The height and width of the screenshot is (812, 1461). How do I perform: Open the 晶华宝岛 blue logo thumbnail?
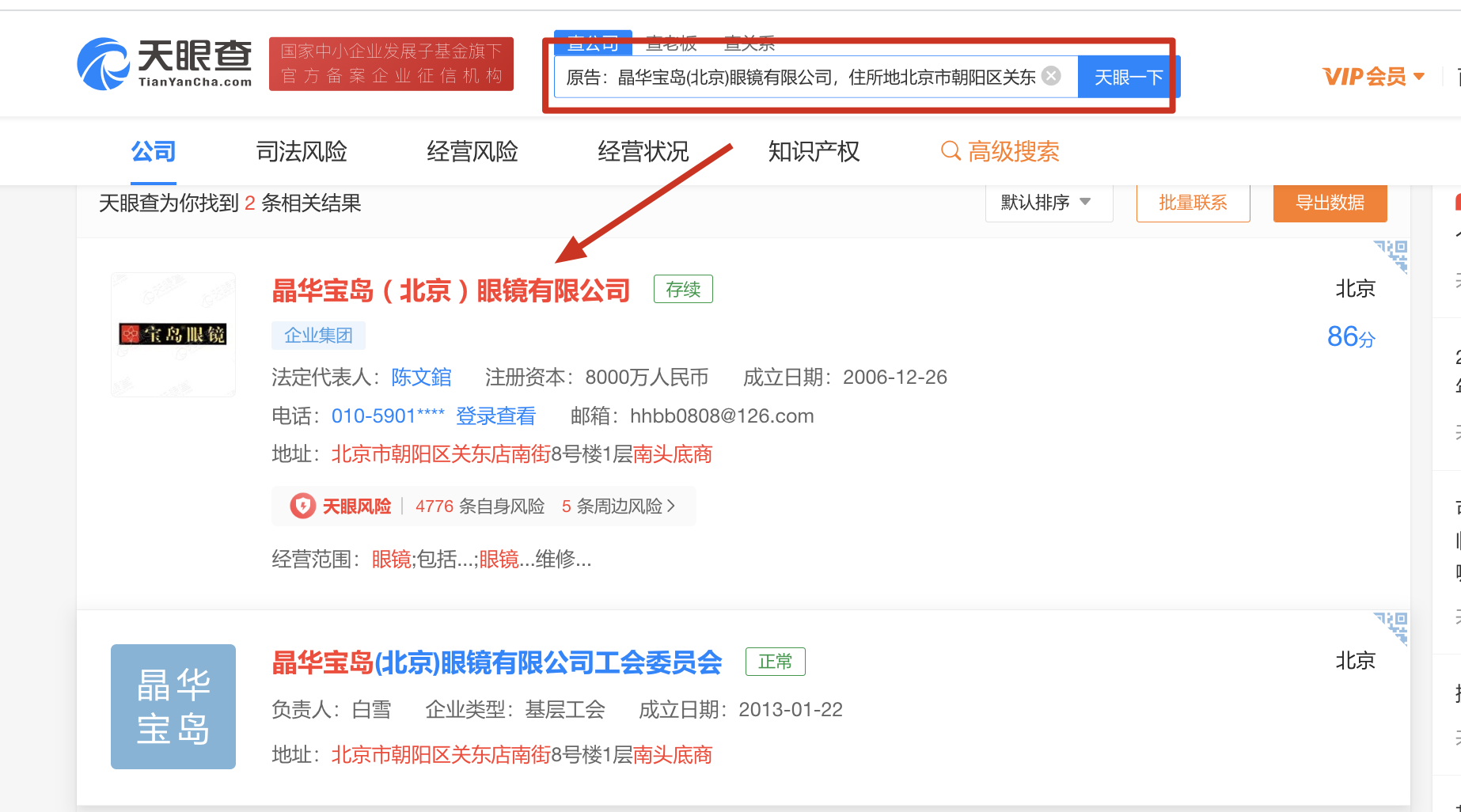(173, 707)
